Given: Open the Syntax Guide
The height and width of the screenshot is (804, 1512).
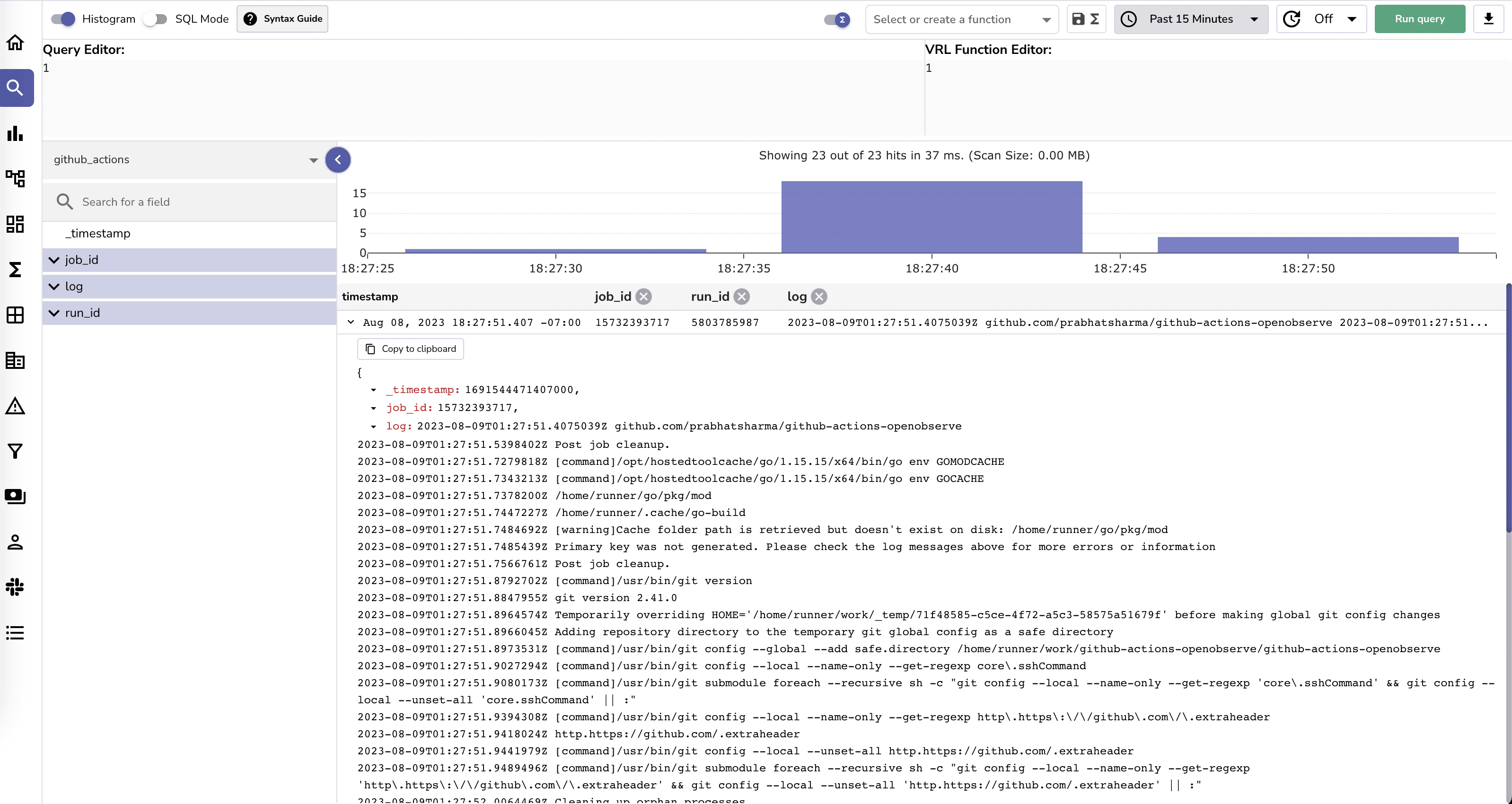Looking at the screenshot, I should coord(282,19).
